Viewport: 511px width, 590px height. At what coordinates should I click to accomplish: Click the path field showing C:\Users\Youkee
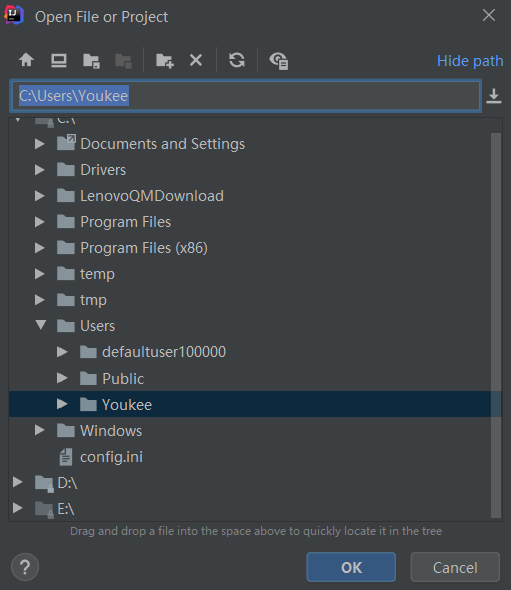(x=246, y=96)
